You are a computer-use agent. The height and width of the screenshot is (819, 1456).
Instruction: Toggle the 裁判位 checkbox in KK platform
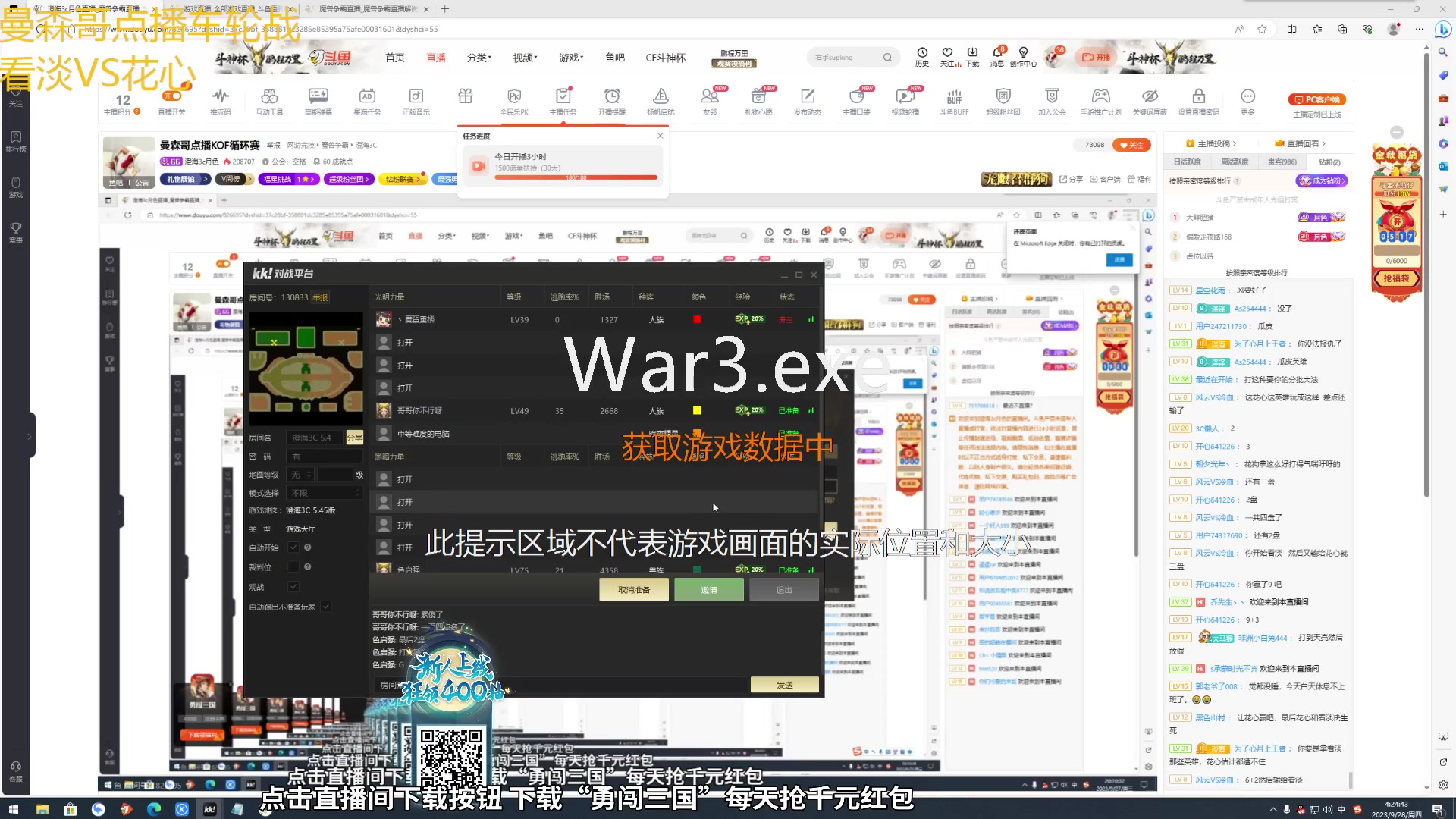pos(293,566)
